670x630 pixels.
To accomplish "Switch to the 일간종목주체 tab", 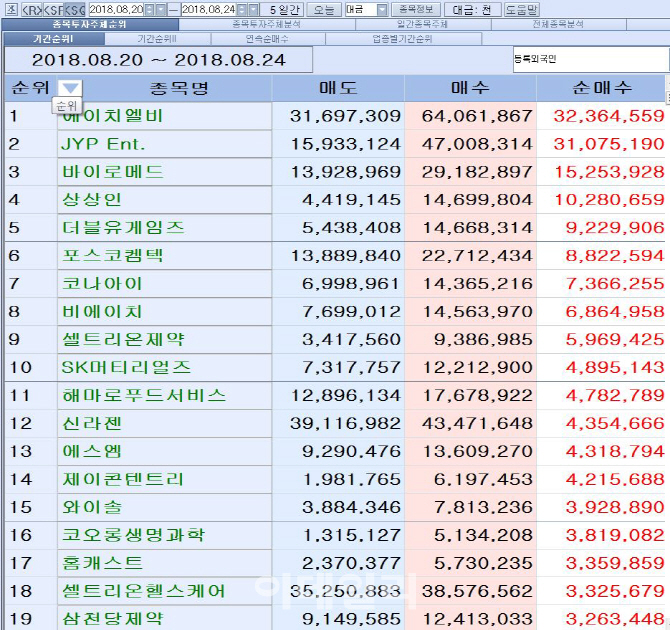I will tap(423, 24).
